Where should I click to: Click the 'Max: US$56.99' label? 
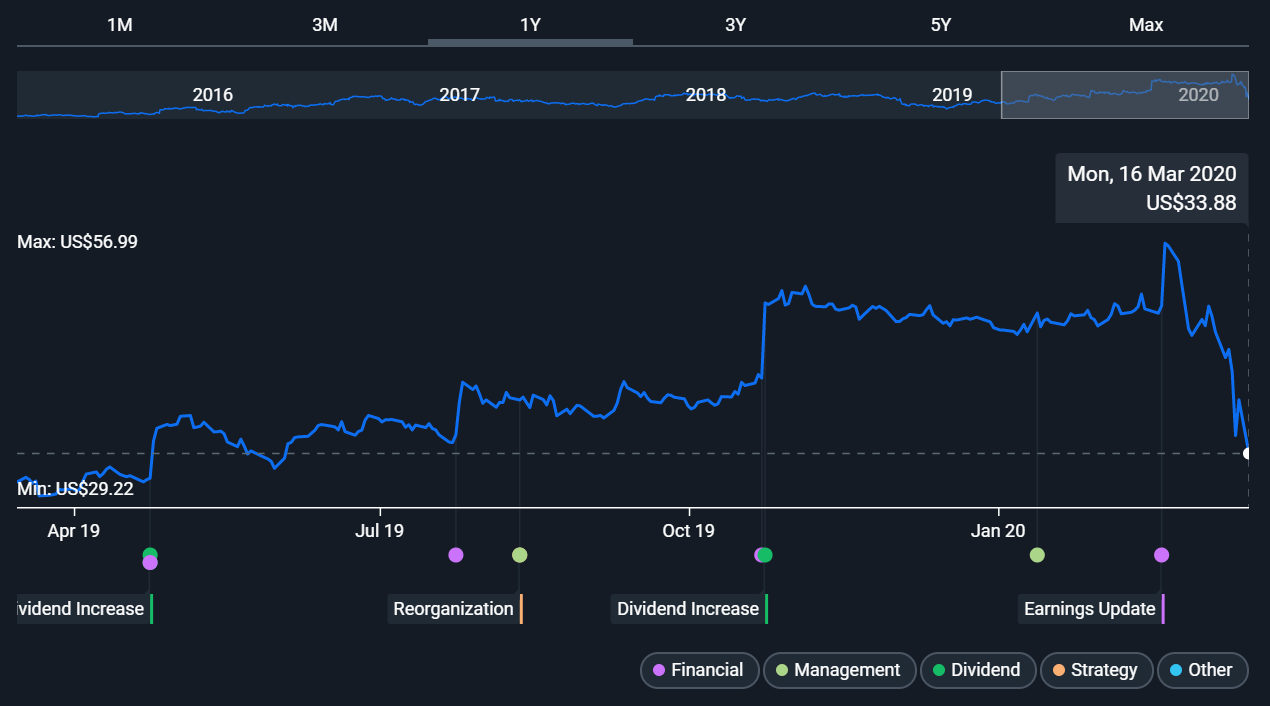77,242
